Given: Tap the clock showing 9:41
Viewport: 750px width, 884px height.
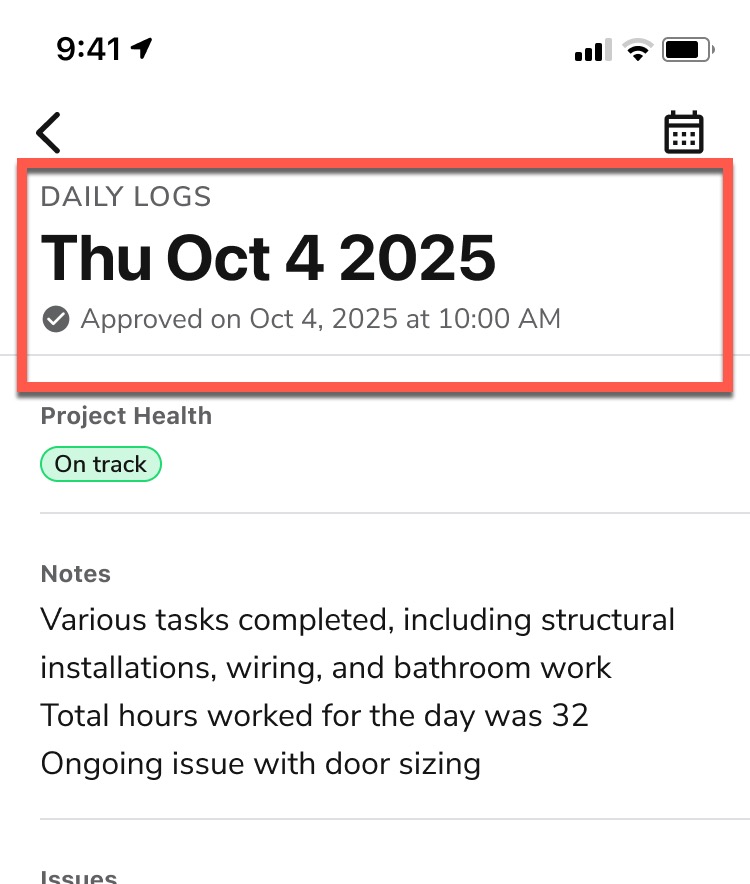Looking at the screenshot, I should [90, 46].
